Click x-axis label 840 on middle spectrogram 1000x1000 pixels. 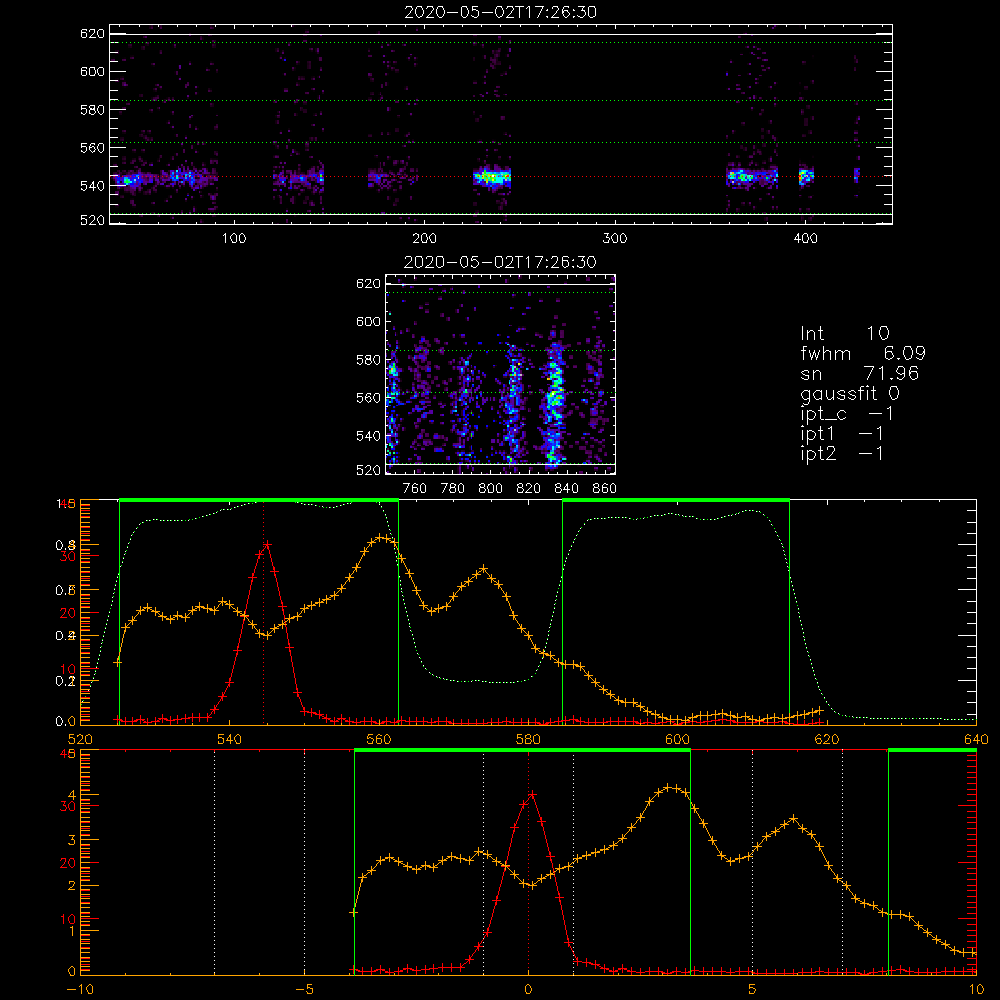(566, 489)
